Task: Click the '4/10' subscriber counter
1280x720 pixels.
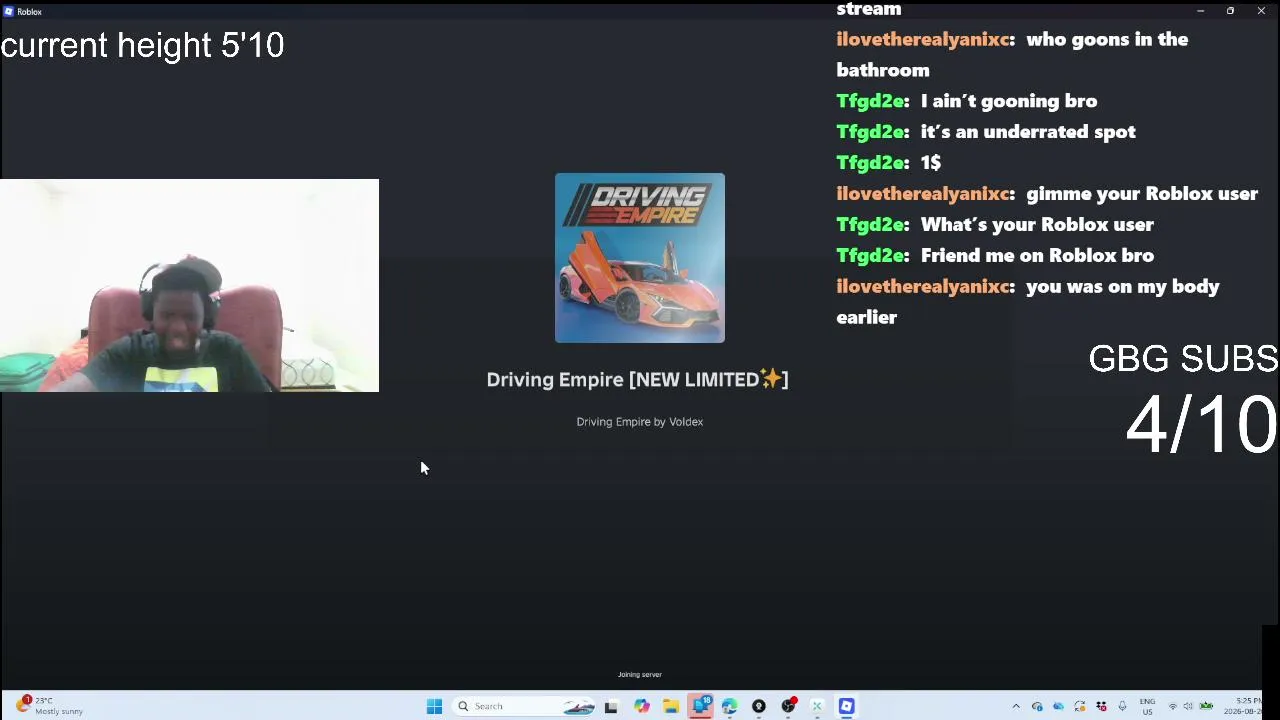Action: [1201, 425]
